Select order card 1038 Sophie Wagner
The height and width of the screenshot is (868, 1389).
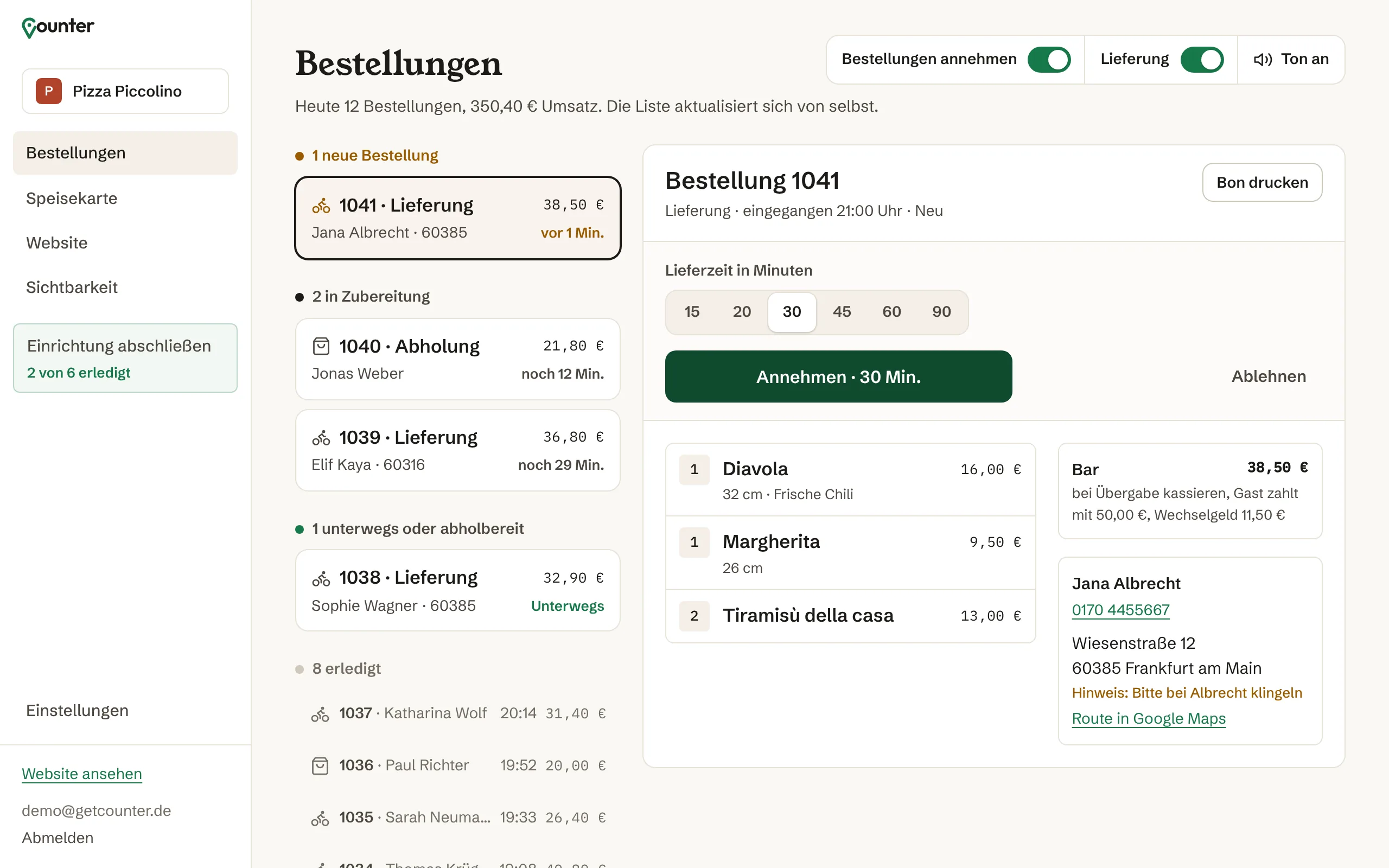(457, 591)
